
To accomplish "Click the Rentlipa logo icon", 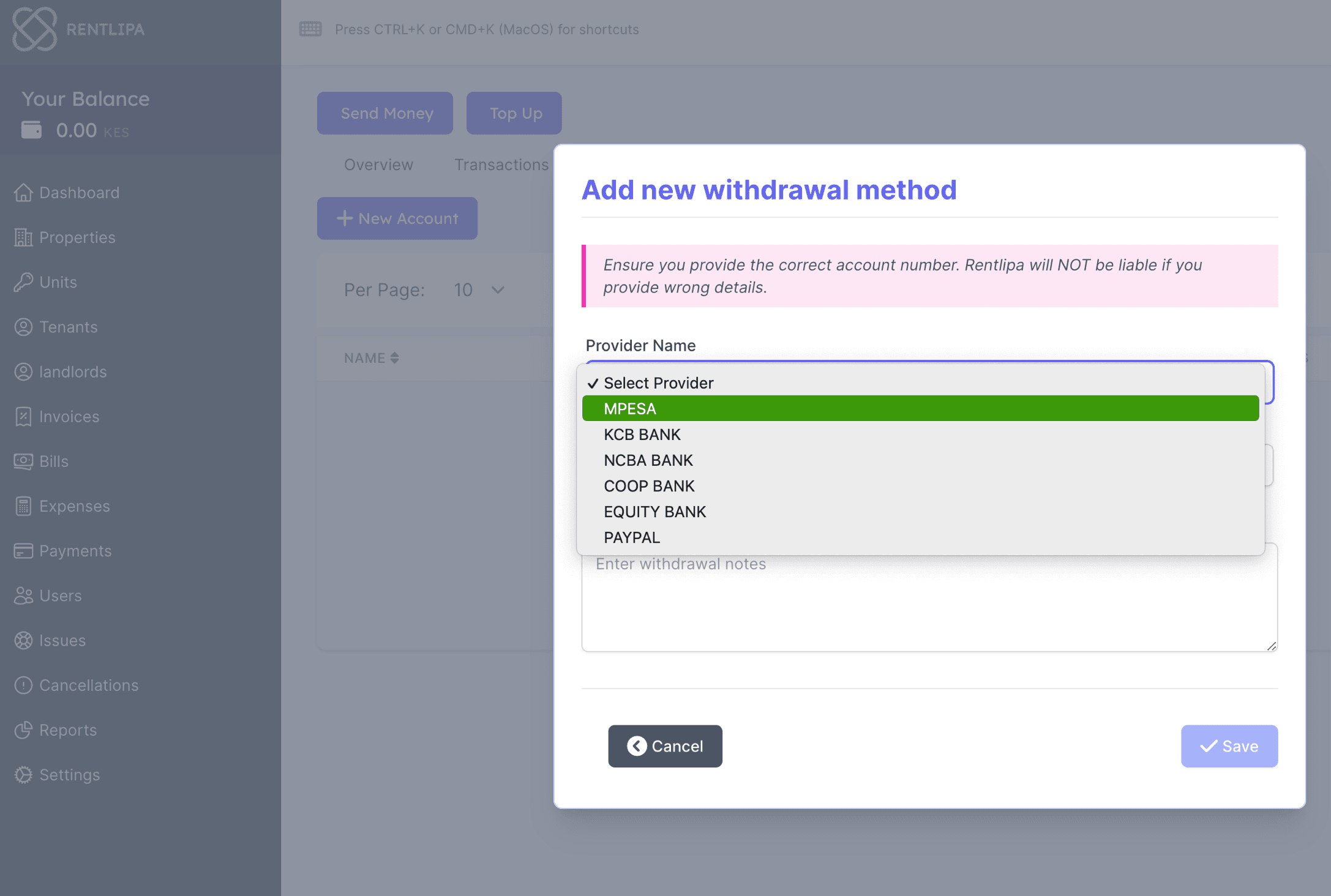I will 34,29.
